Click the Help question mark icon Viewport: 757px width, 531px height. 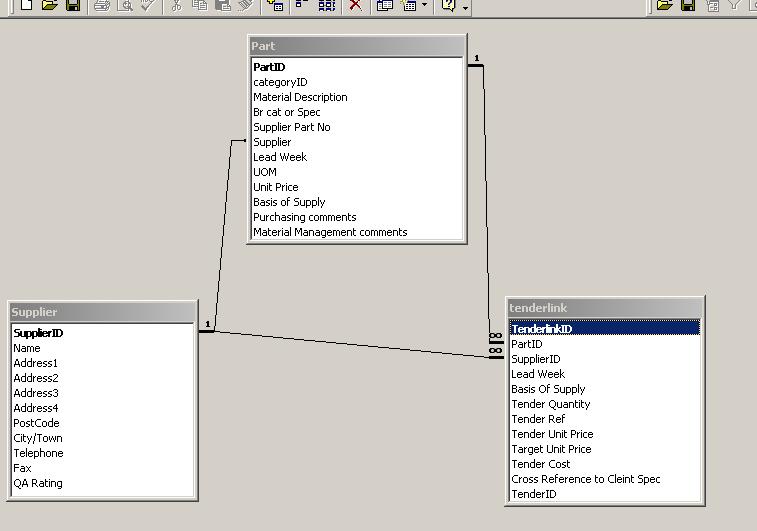click(x=449, y=5)
